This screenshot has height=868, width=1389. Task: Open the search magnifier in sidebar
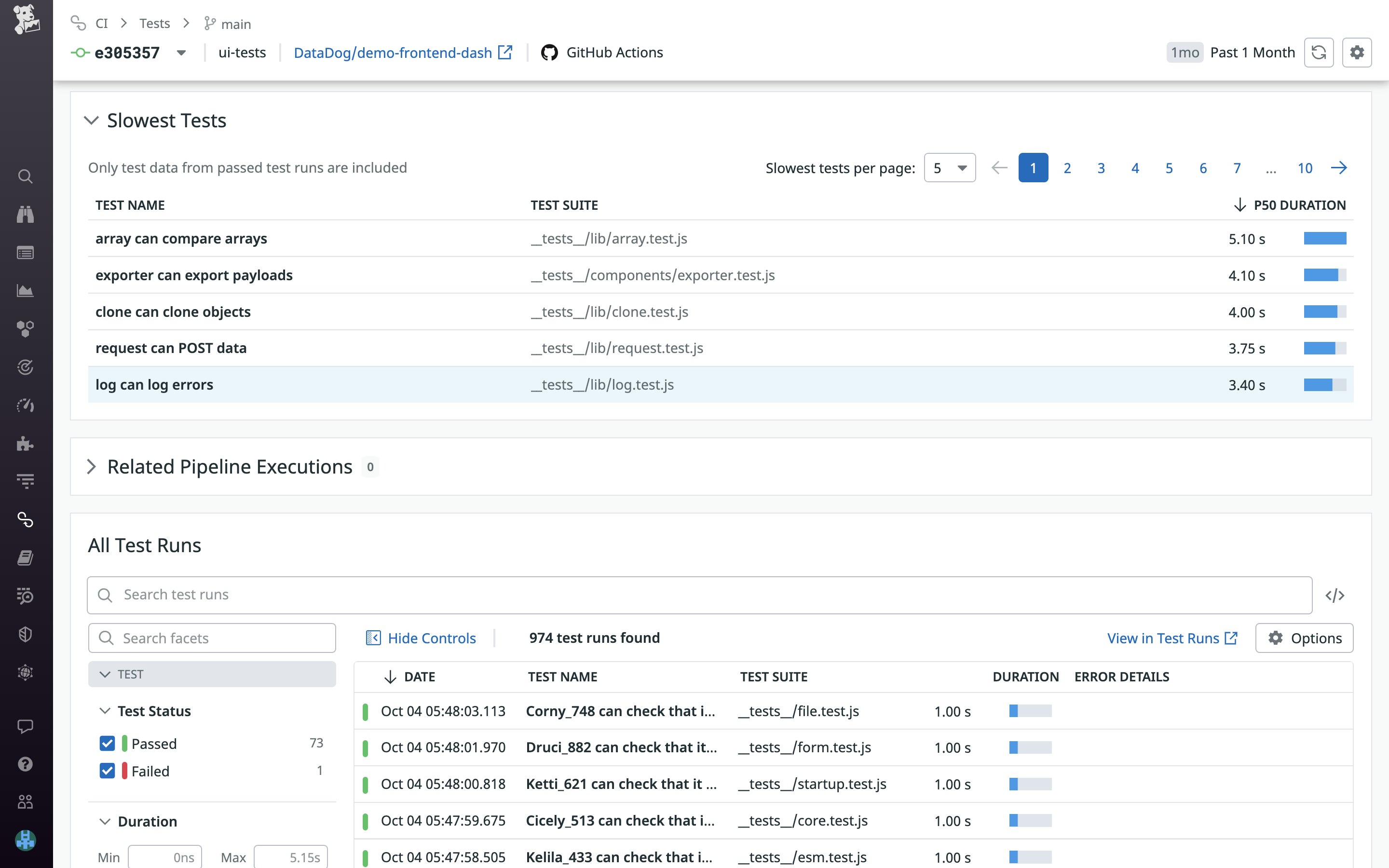point(25,176)
